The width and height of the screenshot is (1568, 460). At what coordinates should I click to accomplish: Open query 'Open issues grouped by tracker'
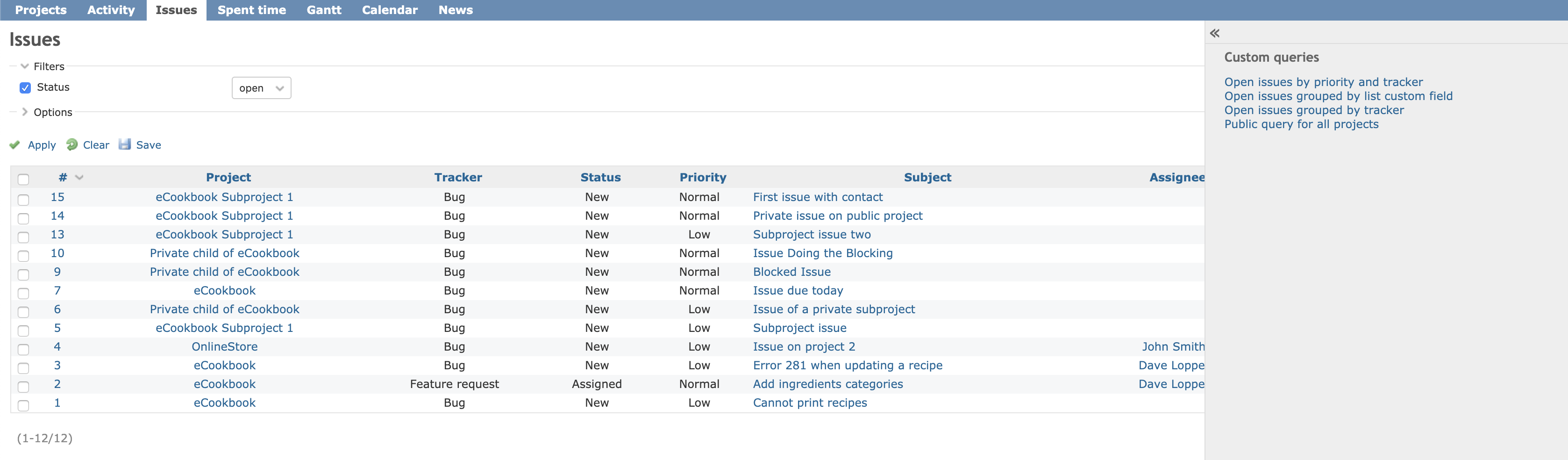1313,110
